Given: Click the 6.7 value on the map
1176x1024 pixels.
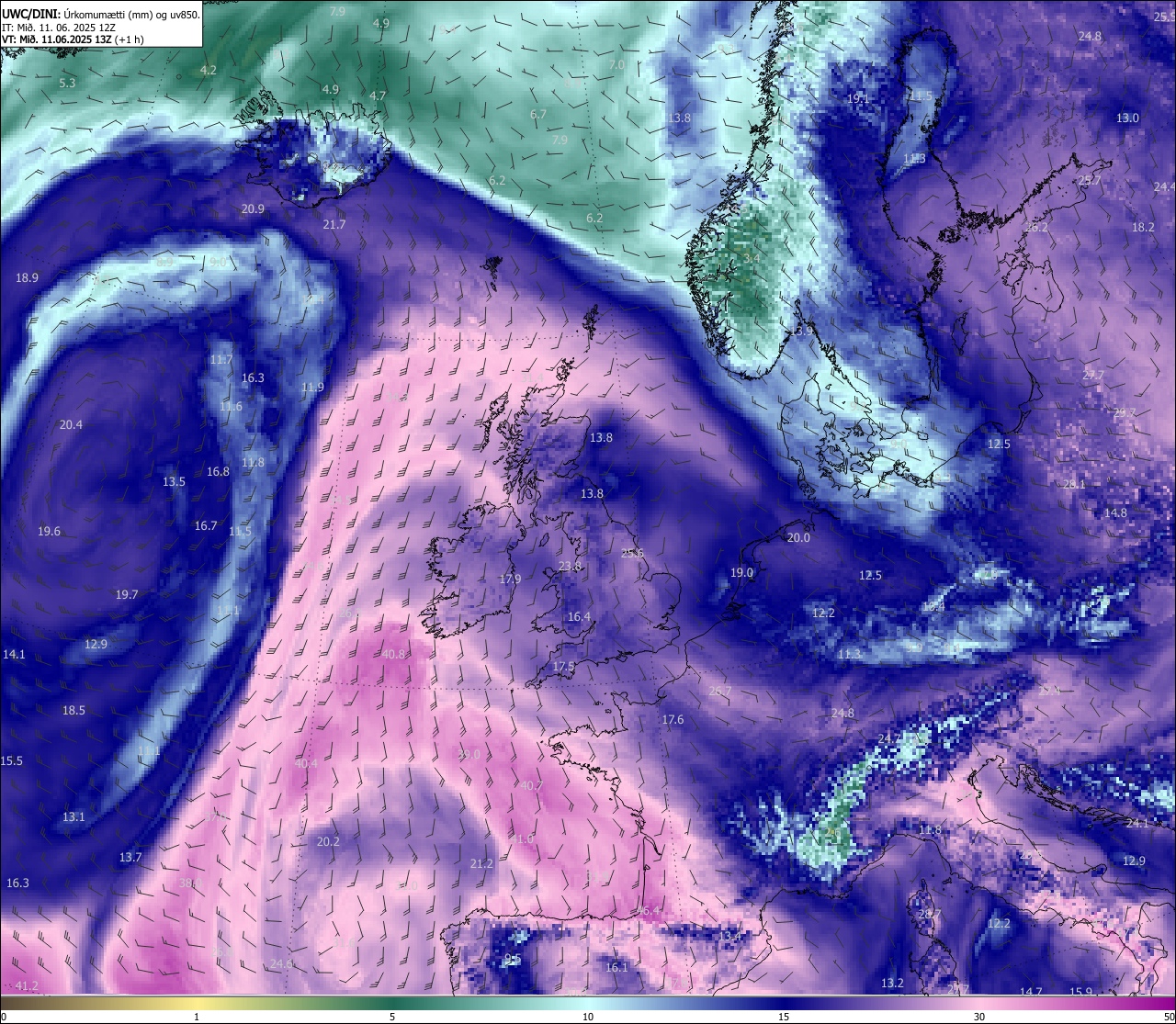Looking at the screenshot, I should (538, 114).
